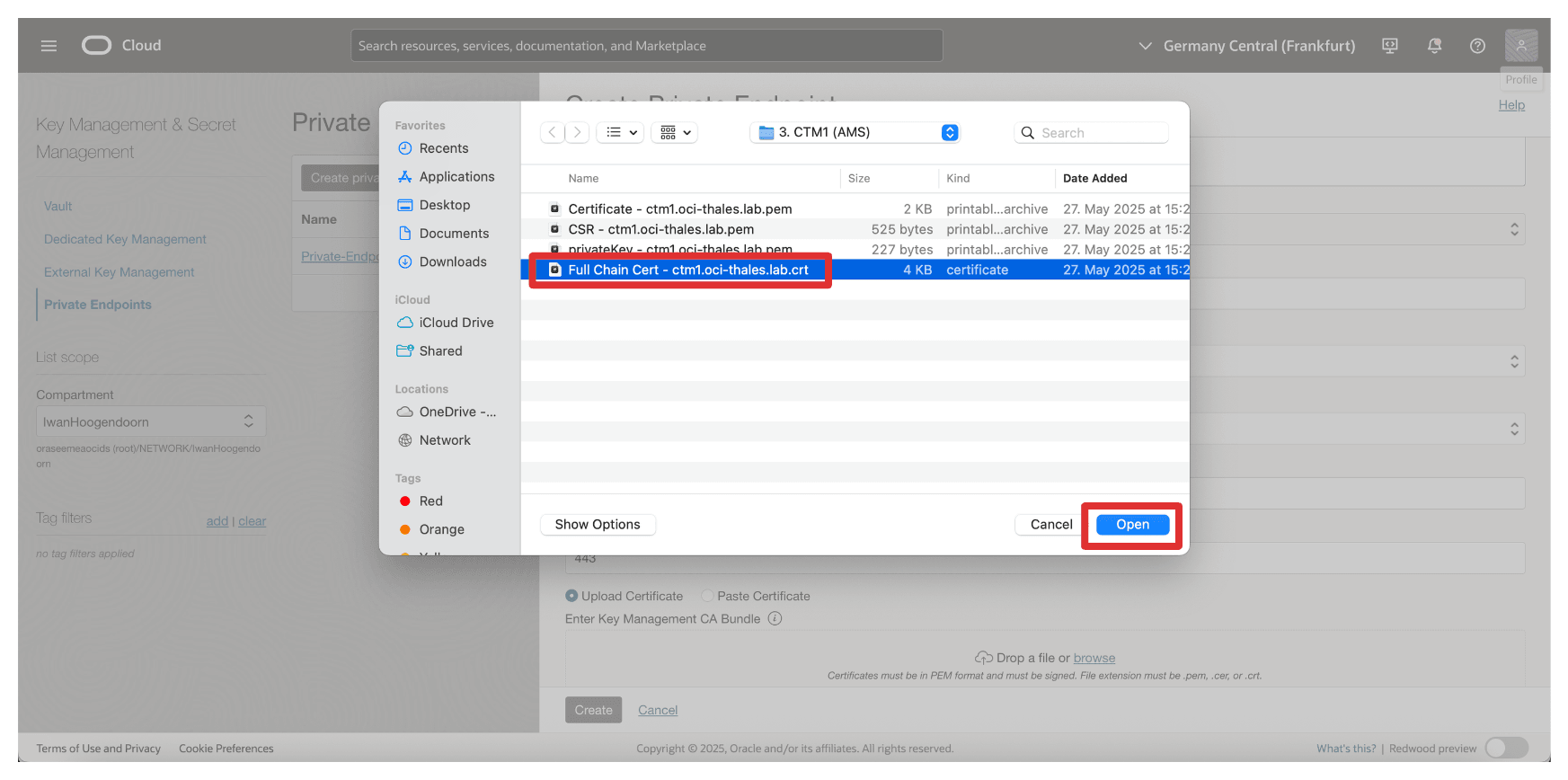Open Private Endpoints section
Image resolution: width=1568 pixels, height=780 pixels.
98,305
